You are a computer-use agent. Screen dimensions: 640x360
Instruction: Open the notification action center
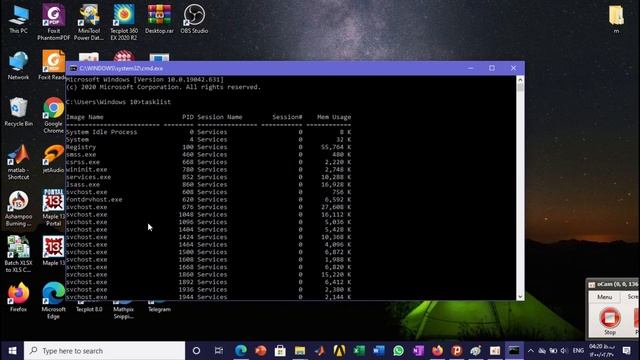(627, 351)
